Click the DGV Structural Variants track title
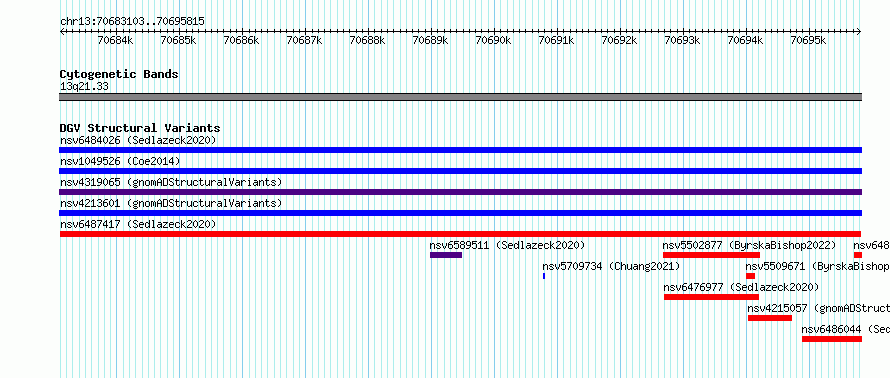The width and height of the screenshot is (890, 378). point(140,128)
